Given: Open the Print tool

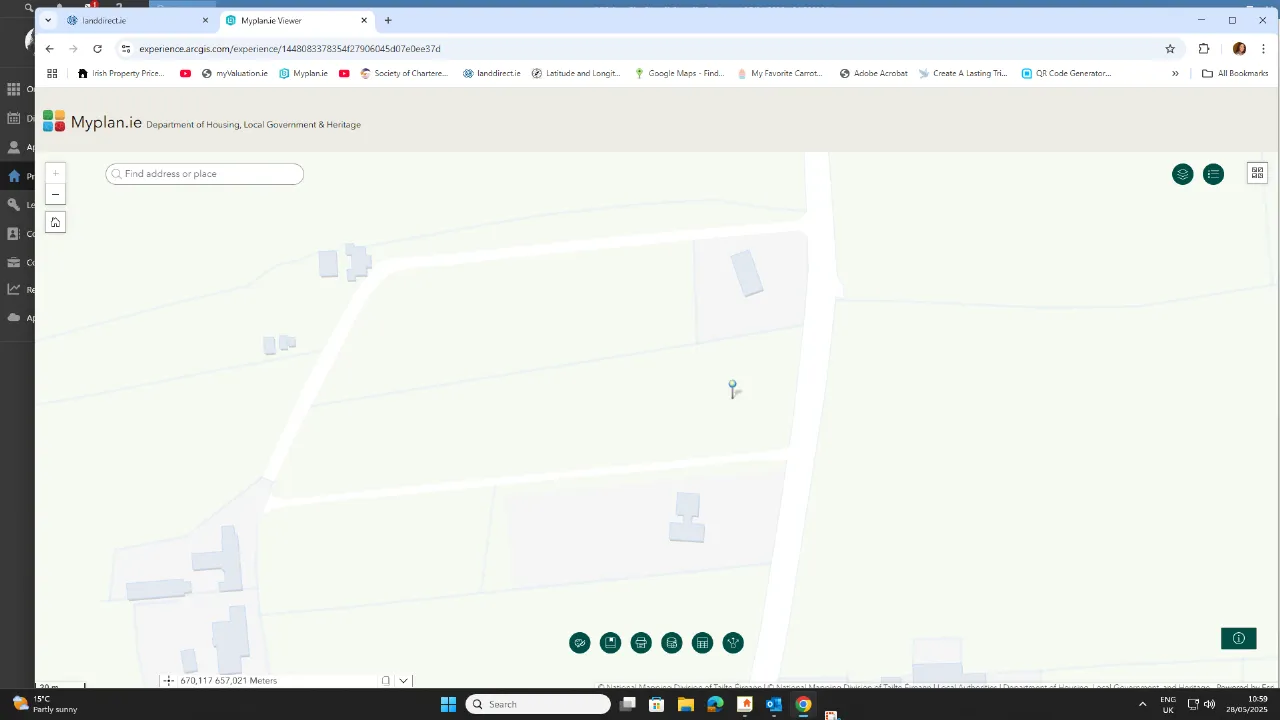Looking at the screenshot, I should [x=641, y=643].
